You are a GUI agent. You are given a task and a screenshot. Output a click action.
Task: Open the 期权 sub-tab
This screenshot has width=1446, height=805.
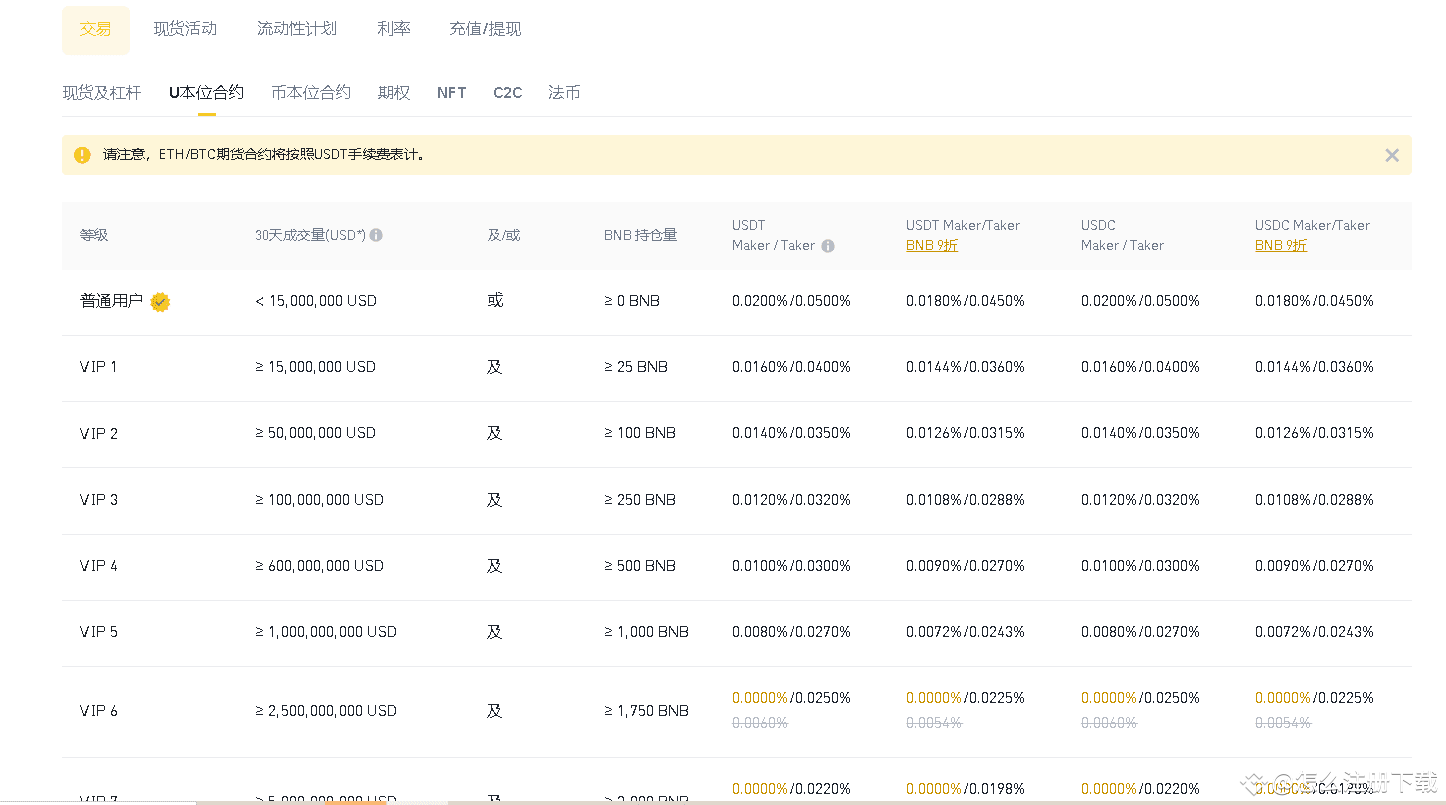(x=394, y=93)
